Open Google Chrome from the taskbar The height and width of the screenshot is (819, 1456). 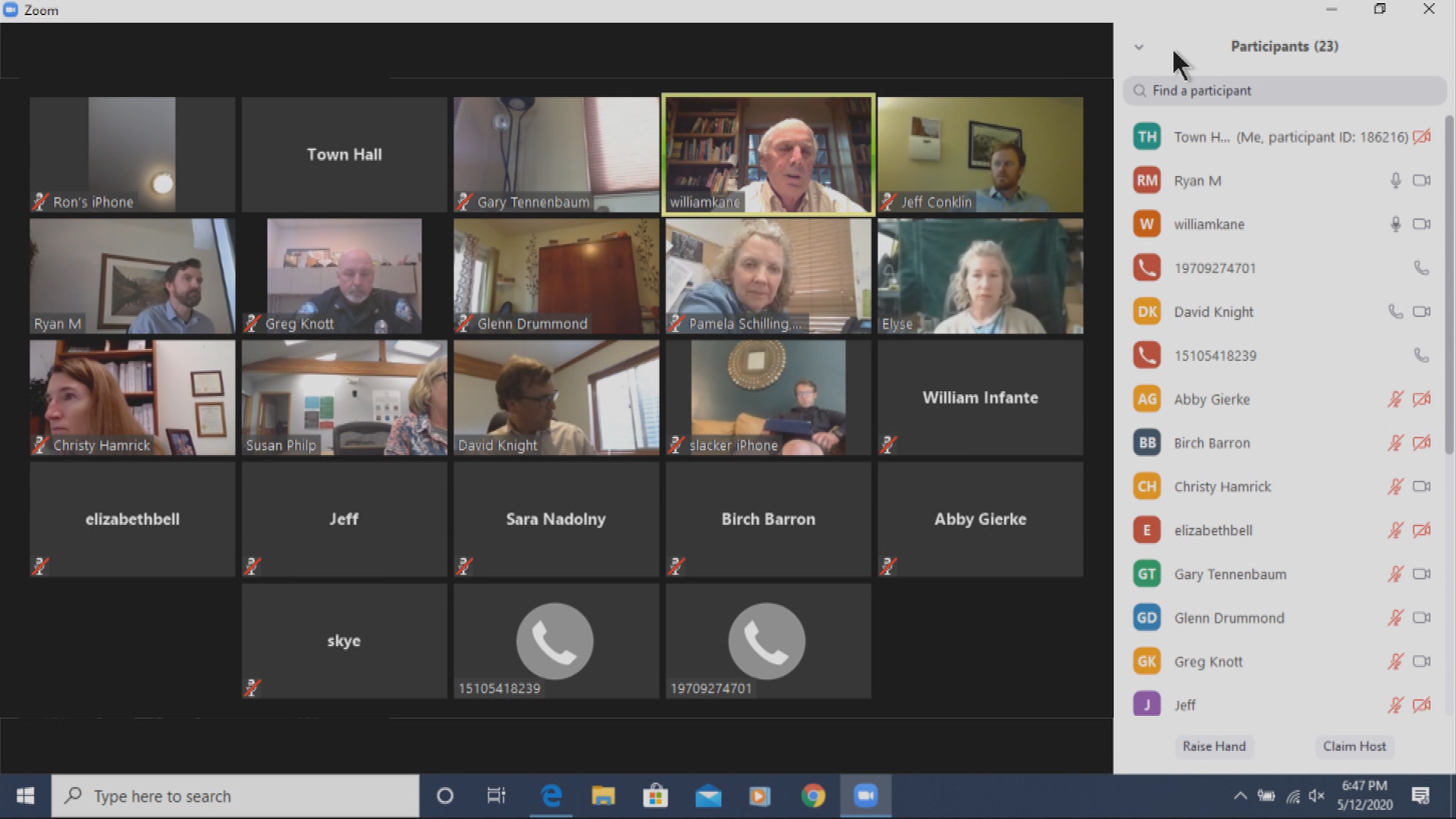[x=813, y=796]
